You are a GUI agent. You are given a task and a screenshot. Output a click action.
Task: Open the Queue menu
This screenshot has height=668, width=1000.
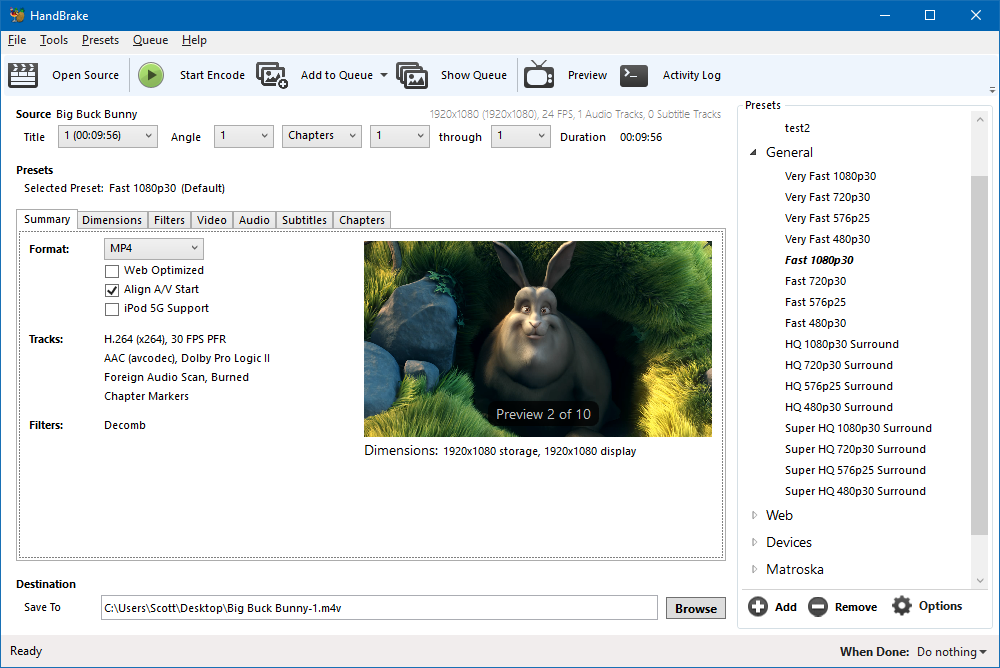151,40
